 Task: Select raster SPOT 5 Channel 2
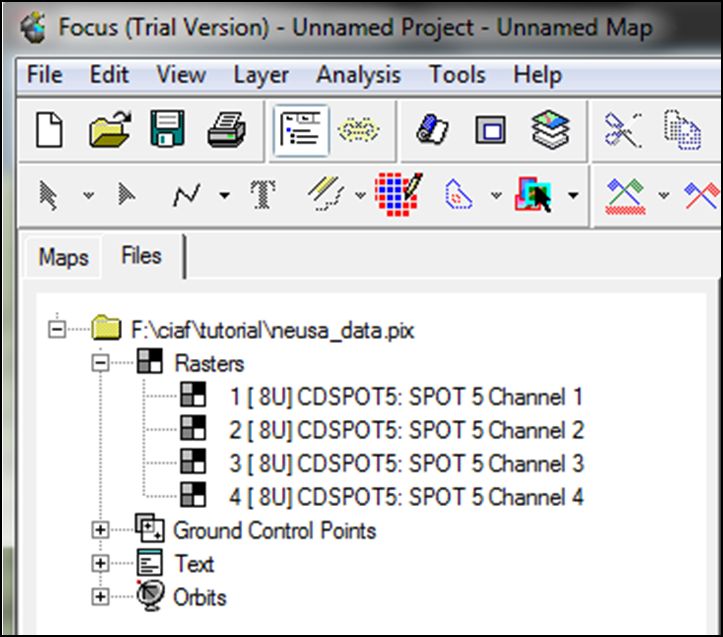click(x=406, y=430)
